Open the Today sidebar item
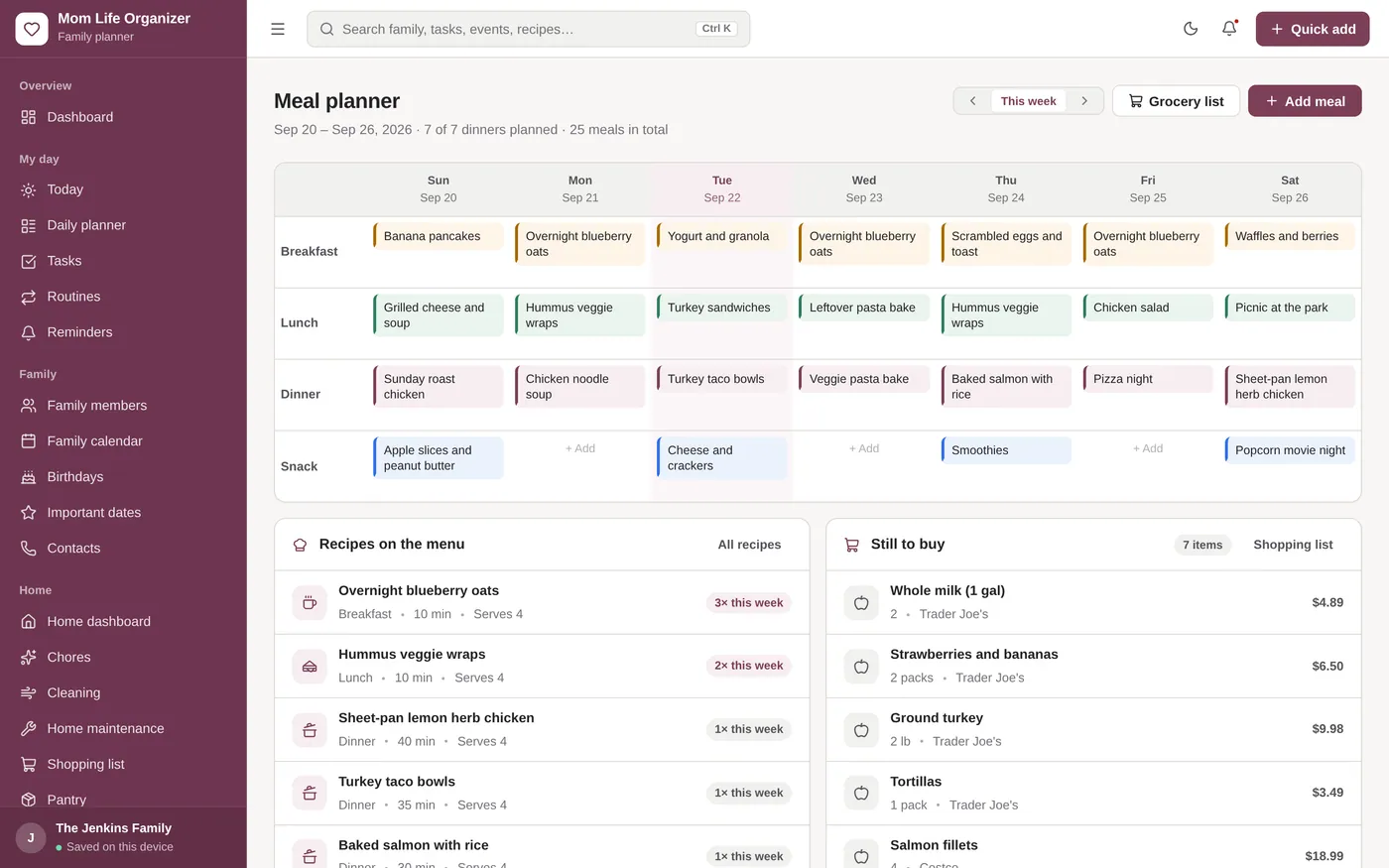The width and height of the screenshot is (1389, 868). click(x=123, y=189)
